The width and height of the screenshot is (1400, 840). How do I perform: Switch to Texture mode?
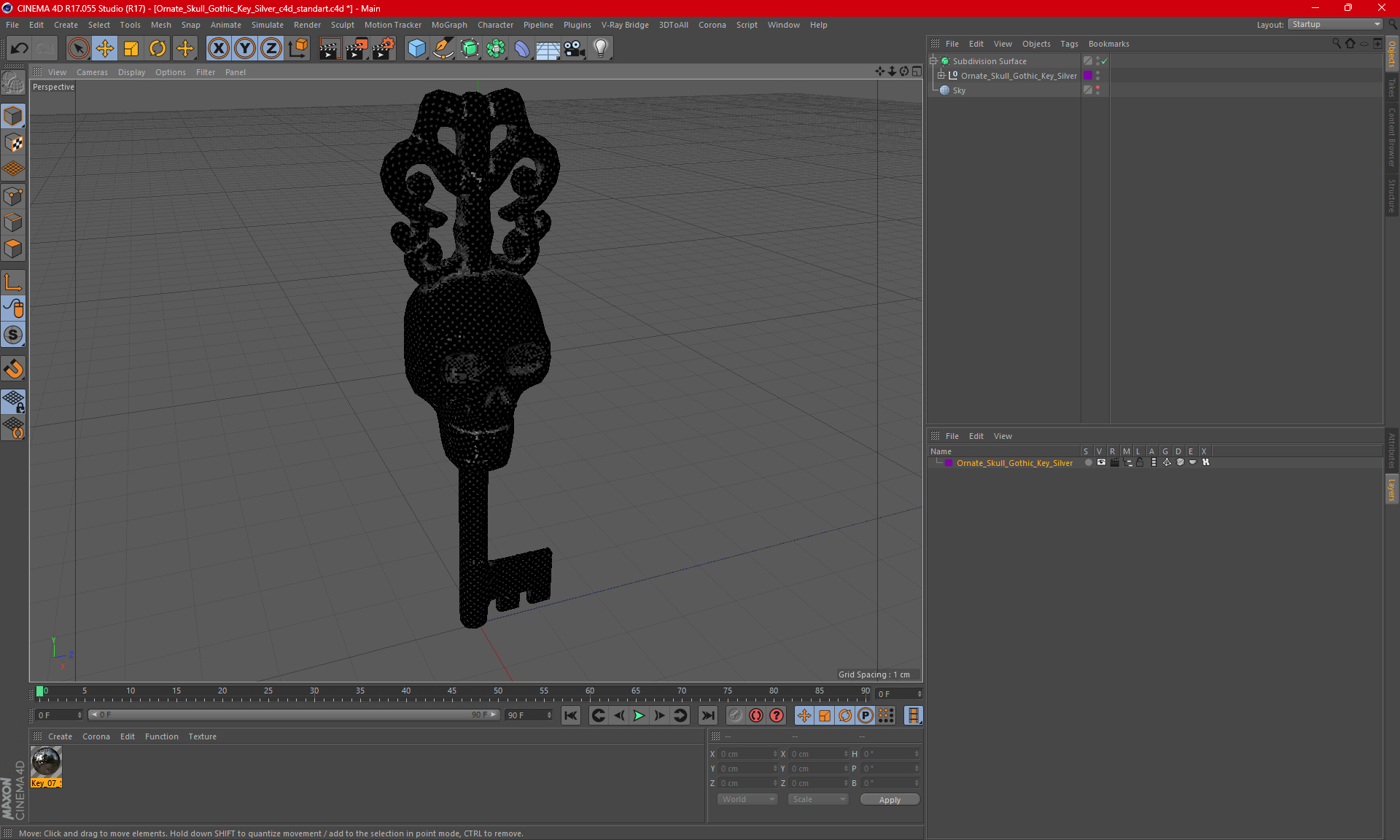pyautogui.click(x=13, y=142)
